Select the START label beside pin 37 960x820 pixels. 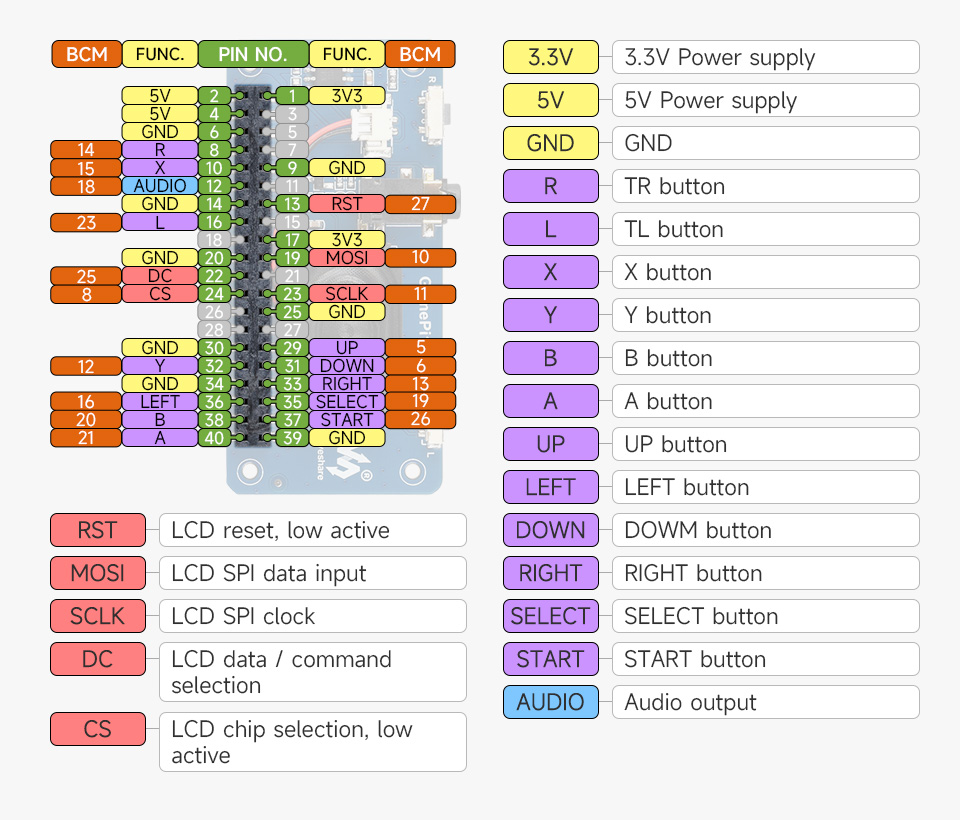coord(346,420)
